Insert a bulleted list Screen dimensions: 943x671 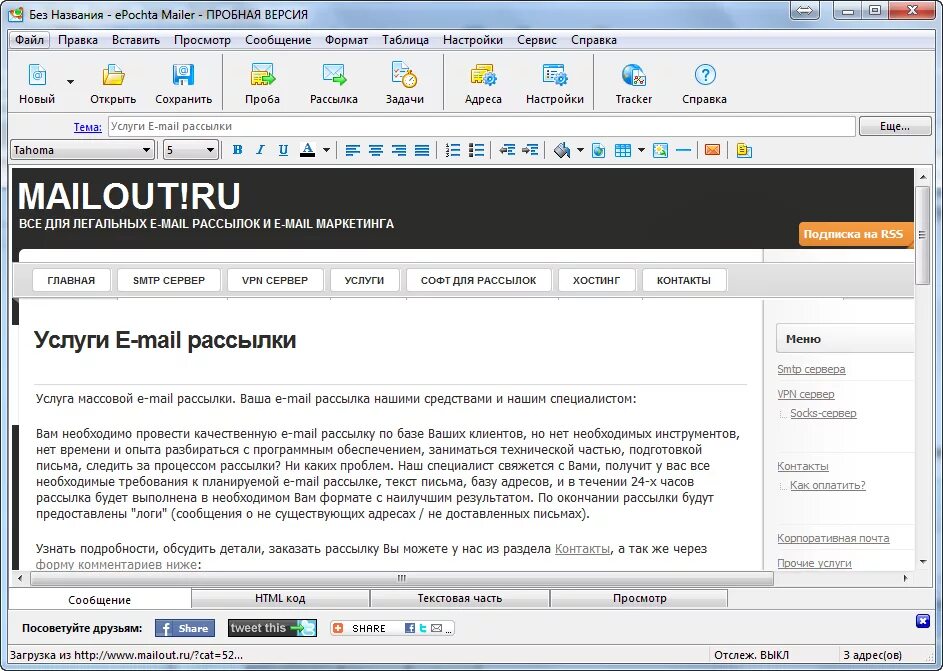[476, 150]
